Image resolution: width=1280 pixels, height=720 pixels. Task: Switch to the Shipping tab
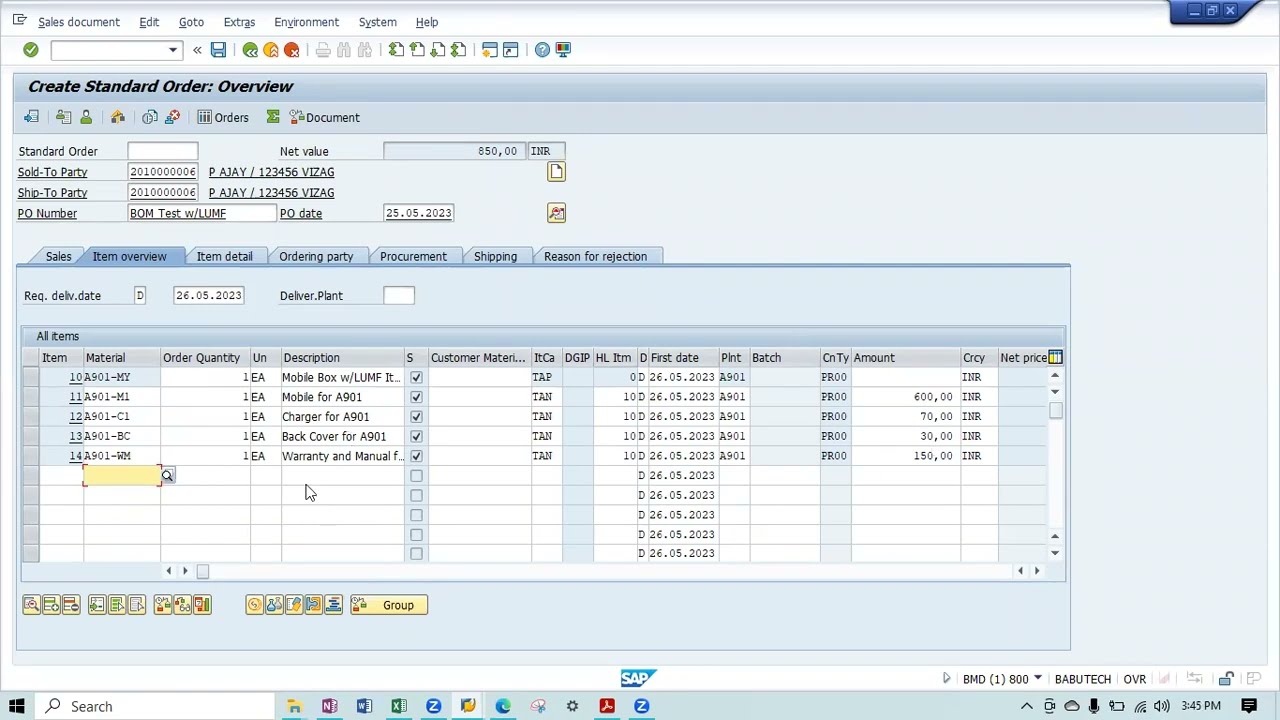[495, 257]
